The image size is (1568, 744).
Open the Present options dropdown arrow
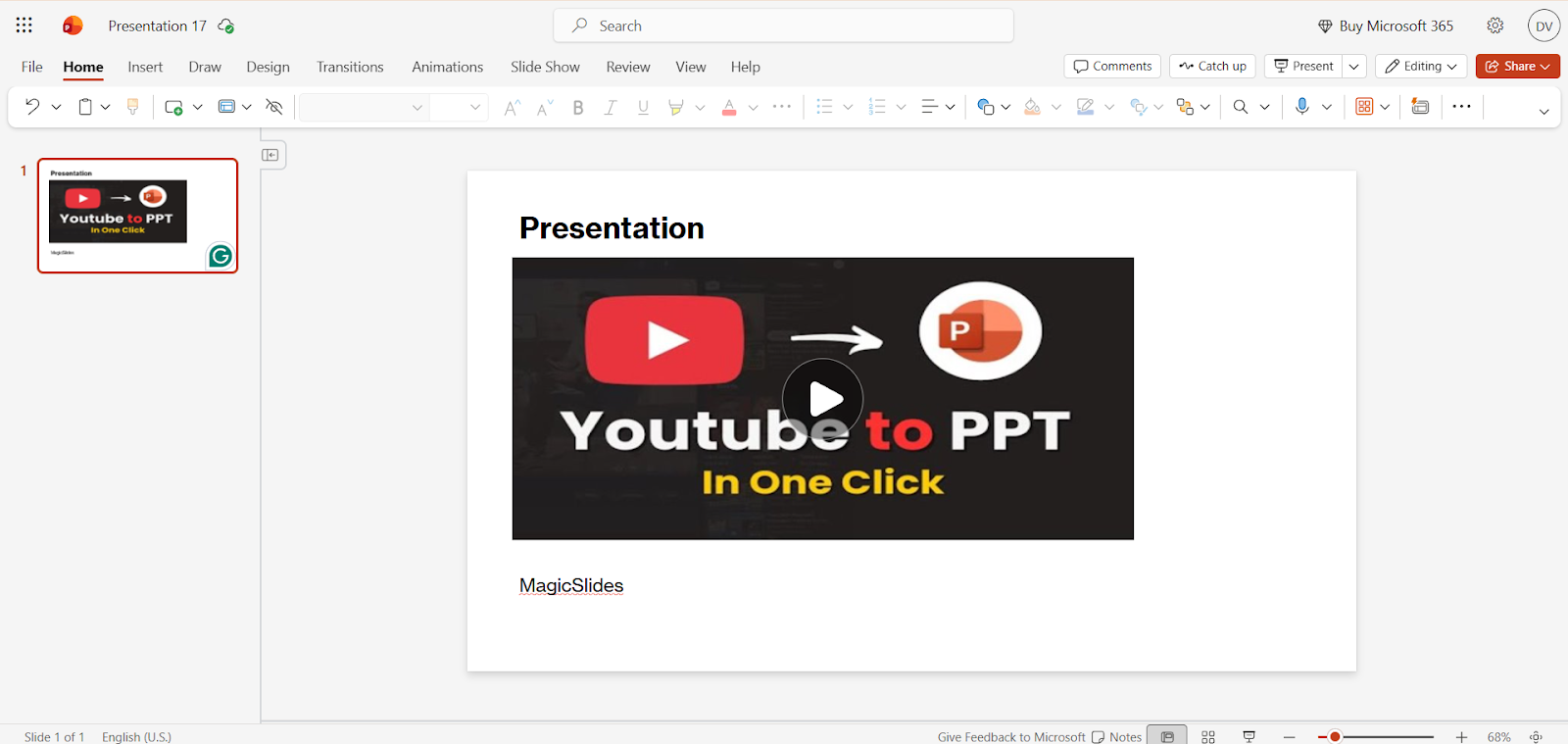tap(1354, 67)
